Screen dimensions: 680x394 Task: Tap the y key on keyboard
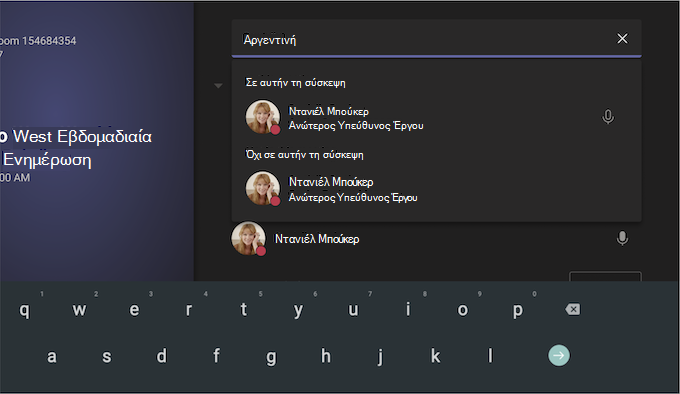[x=298, y=310]
